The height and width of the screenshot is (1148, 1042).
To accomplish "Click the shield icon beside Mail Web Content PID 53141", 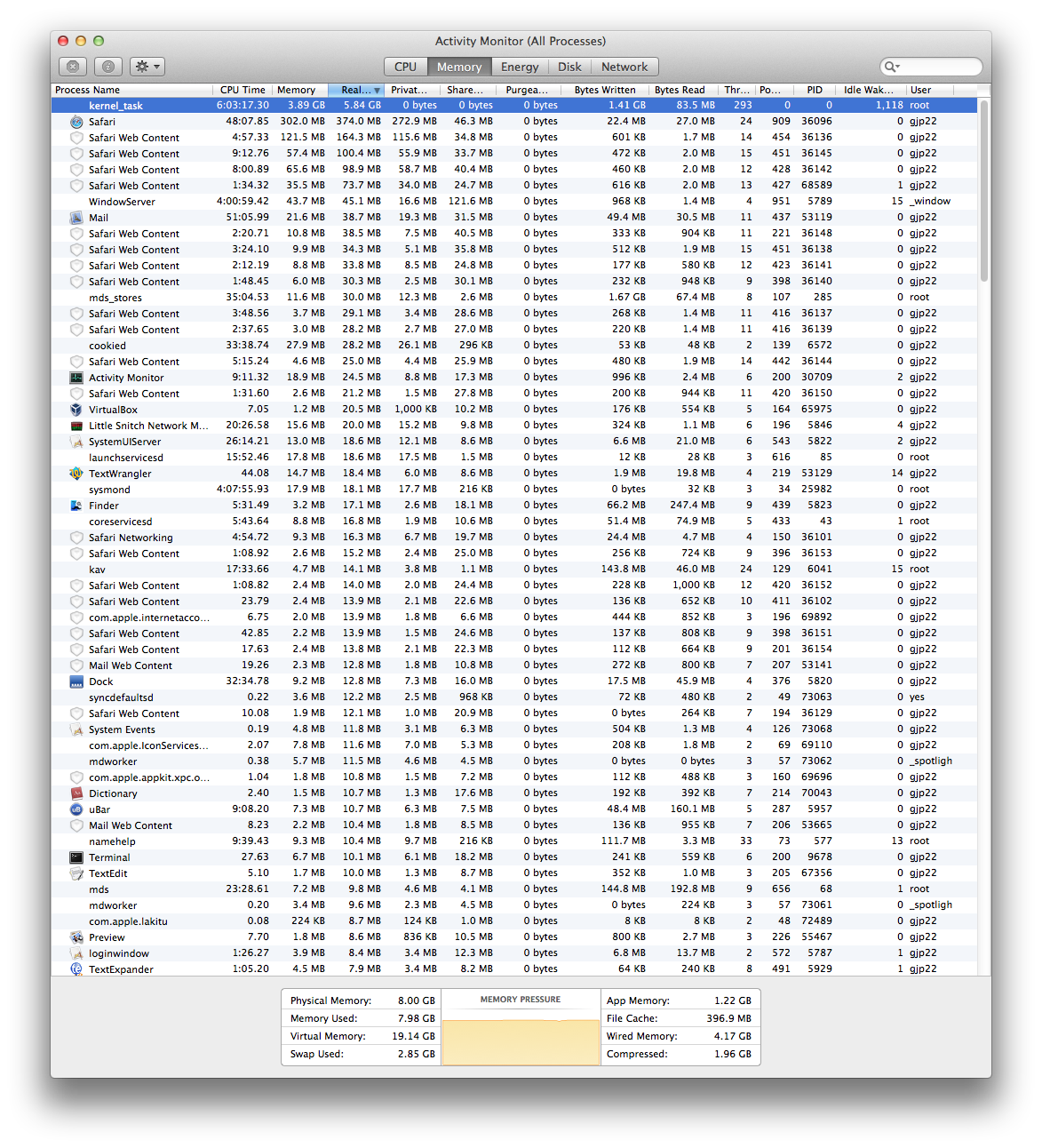I will (x=76, y=666).
